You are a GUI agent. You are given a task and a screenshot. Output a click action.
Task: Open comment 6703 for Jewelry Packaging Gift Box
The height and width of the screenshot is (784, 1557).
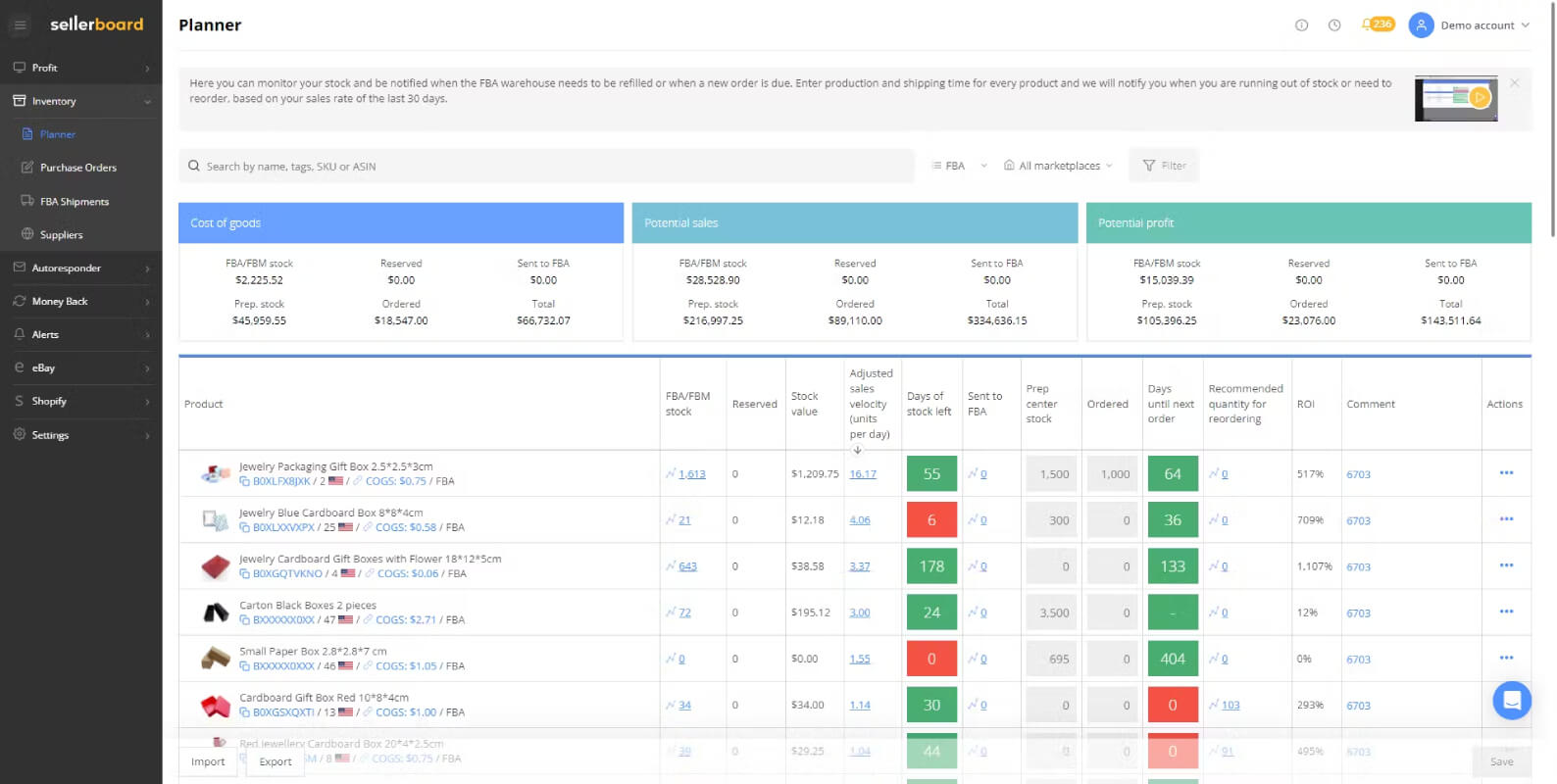(1358, 474)
